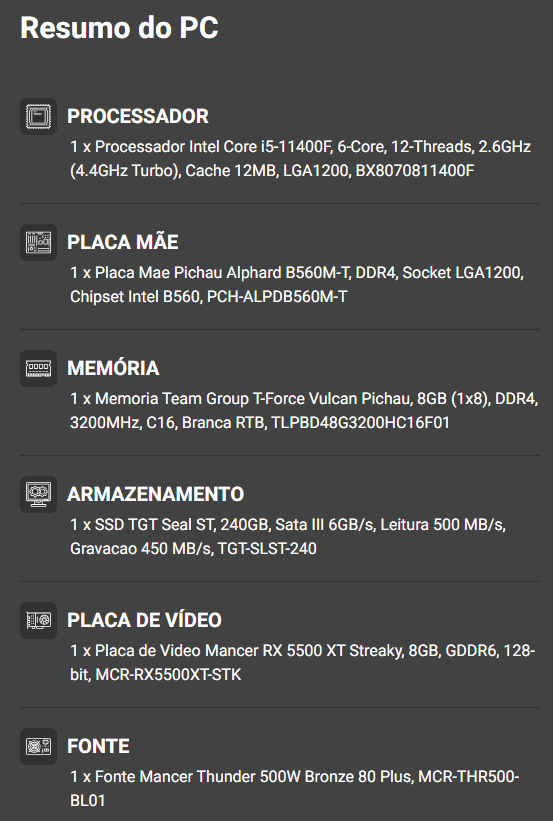Click the Resumo do PC title
The height and width of the screenshot is (821, 553).
[x=119, y=28]
